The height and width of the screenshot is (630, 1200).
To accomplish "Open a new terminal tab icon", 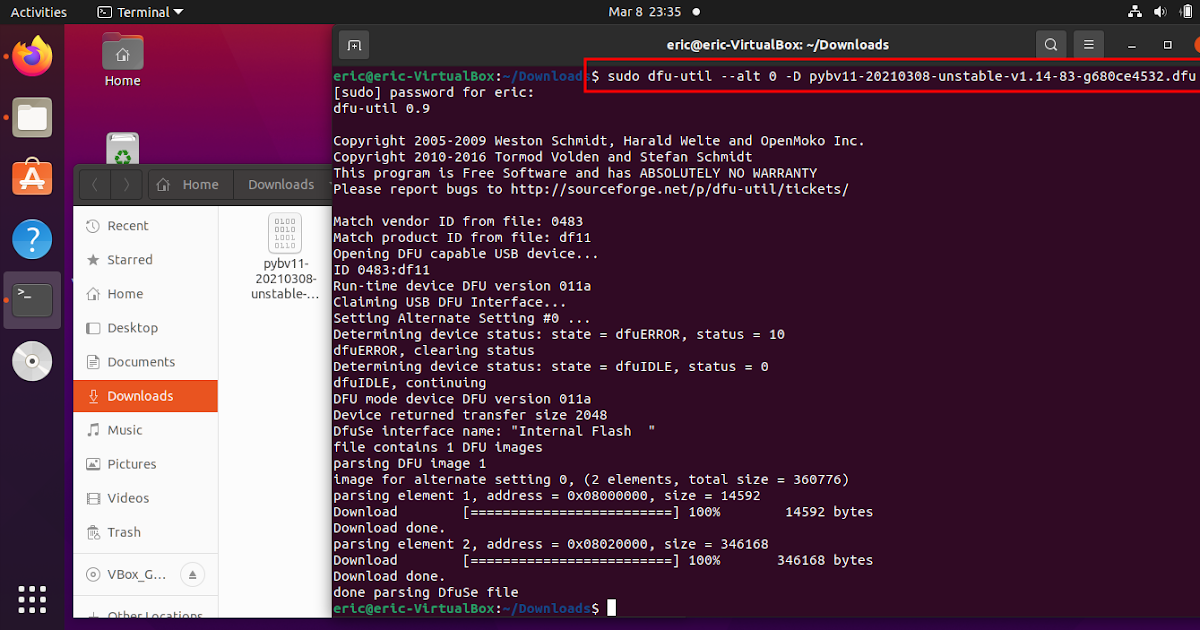I will click(x=353, y=45).
